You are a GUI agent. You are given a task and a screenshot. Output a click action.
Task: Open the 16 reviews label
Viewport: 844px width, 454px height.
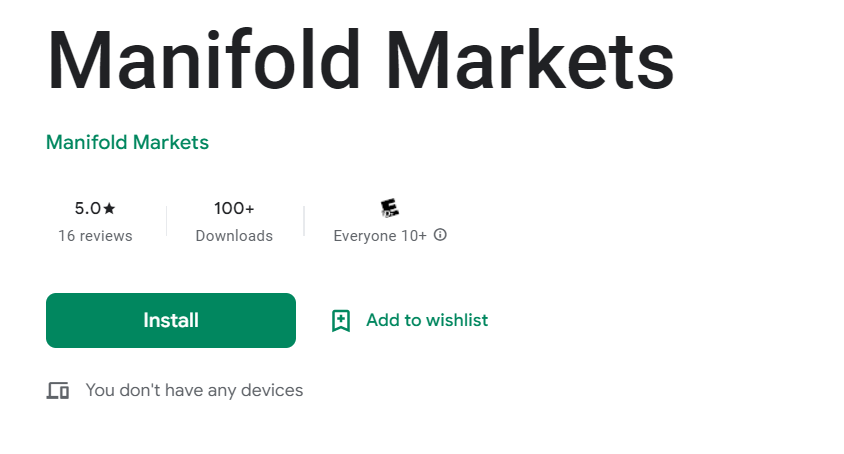(x=95, y=236)
